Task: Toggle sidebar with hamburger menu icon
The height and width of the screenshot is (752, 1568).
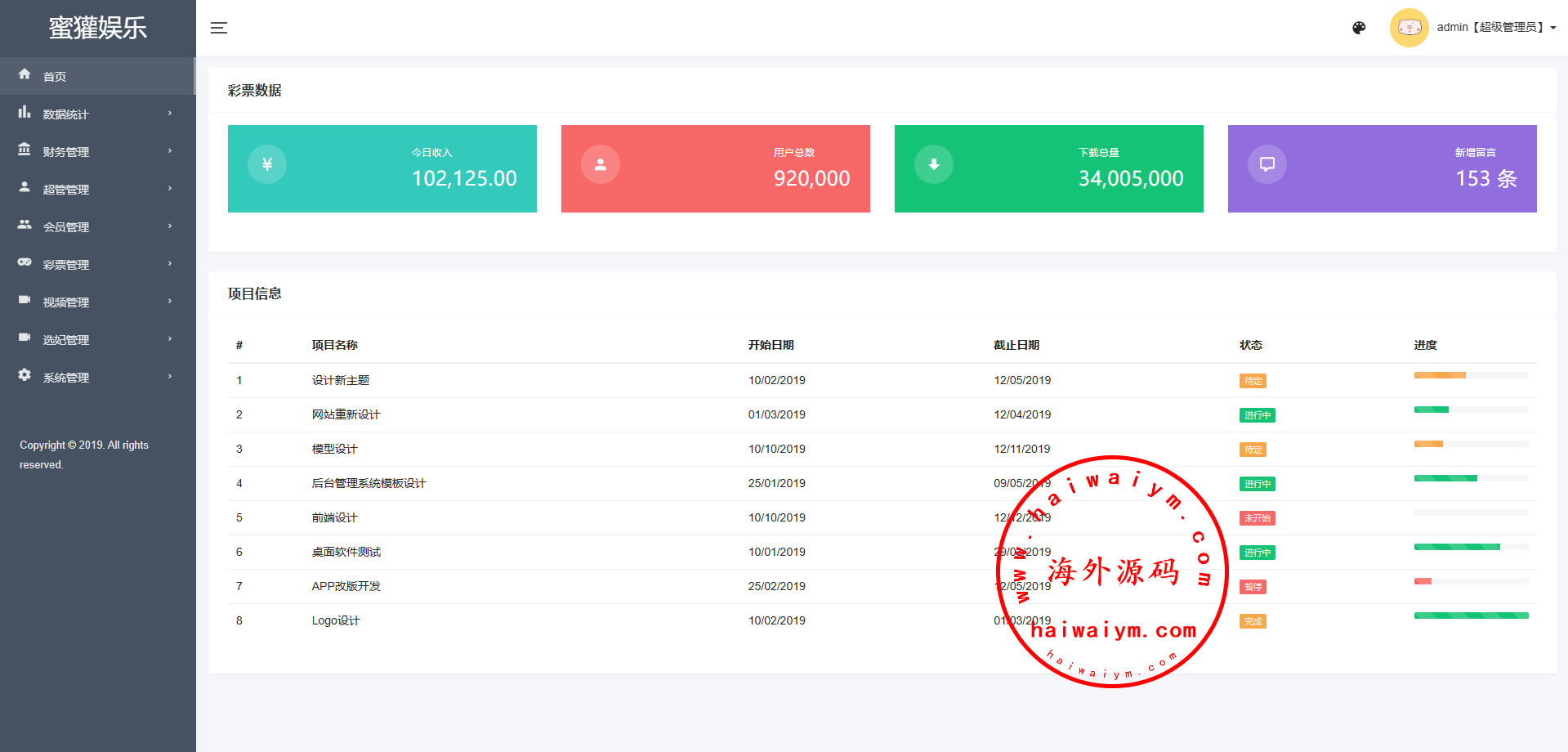Action: (218, 28)
